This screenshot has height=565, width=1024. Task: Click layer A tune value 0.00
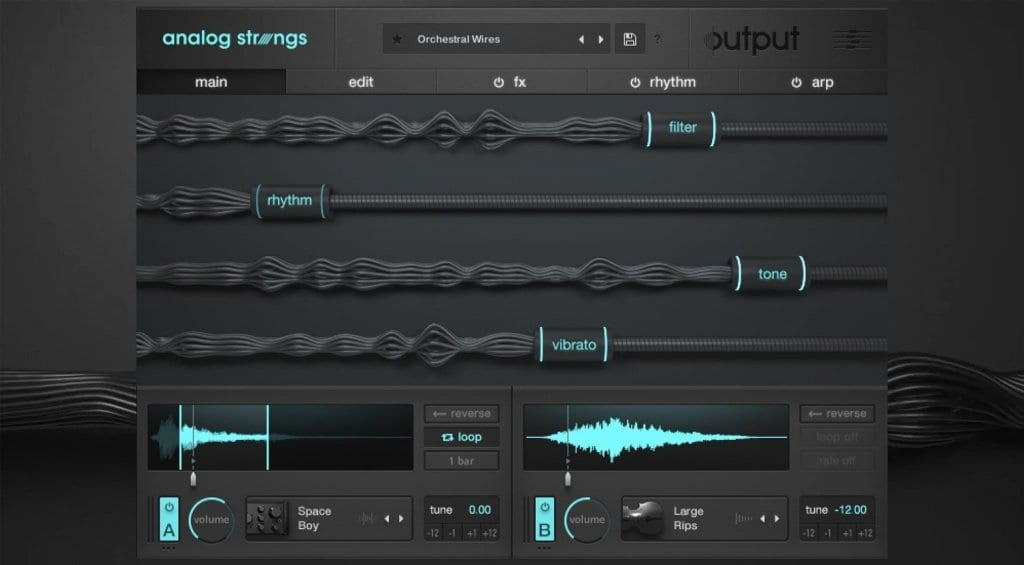click(480, 510)
